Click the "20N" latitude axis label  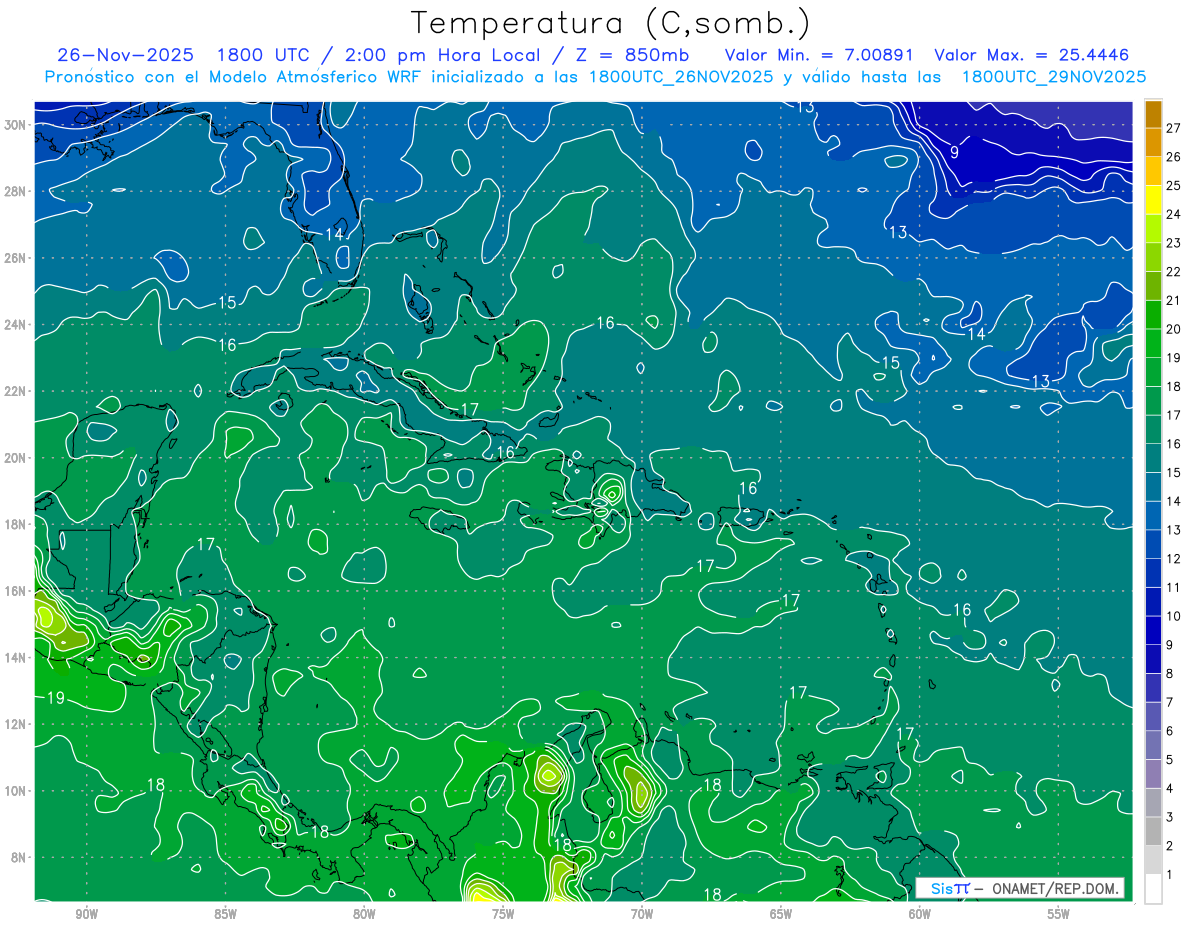tap(15, 458)
